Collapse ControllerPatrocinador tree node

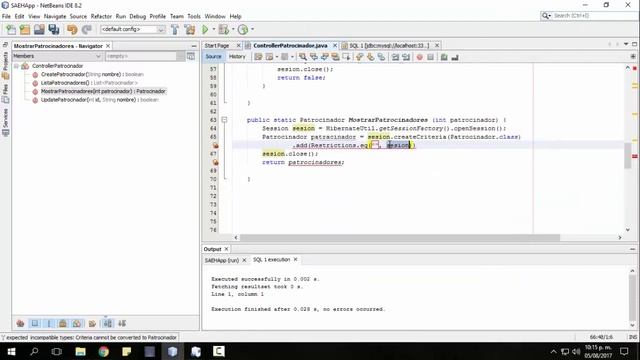(17, 66)
